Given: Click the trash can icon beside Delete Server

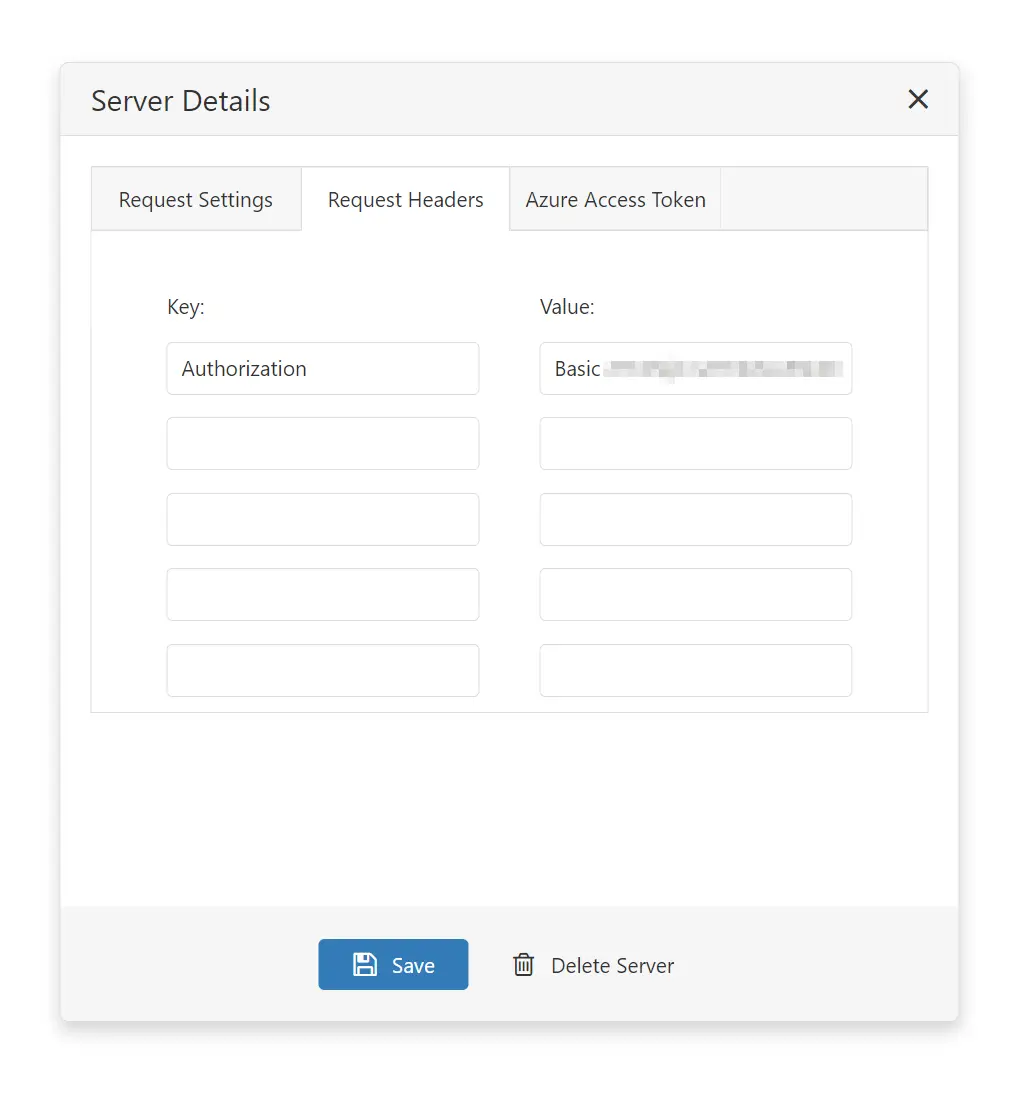Looking at the screenshot, I should click(x=524, y=964).
